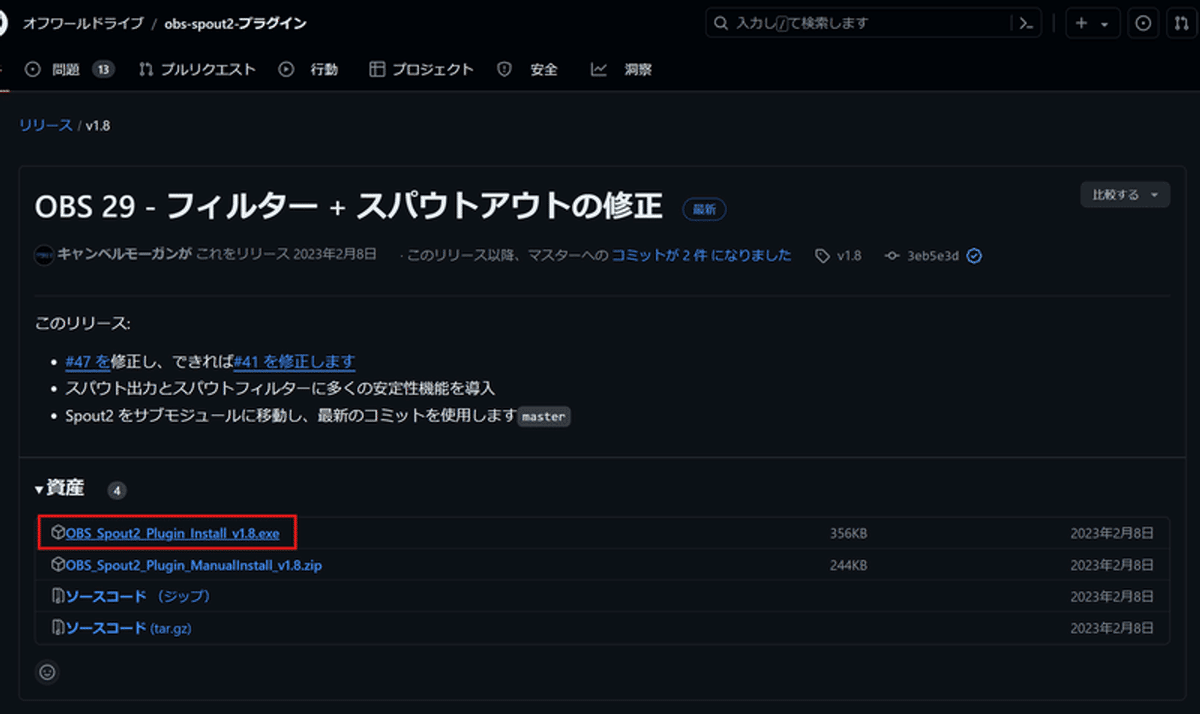The image size is (1200, 714).
Task: Click the commit icon beside 3eb5e3d
Action: pyautogui.click(x=893, y=256)
